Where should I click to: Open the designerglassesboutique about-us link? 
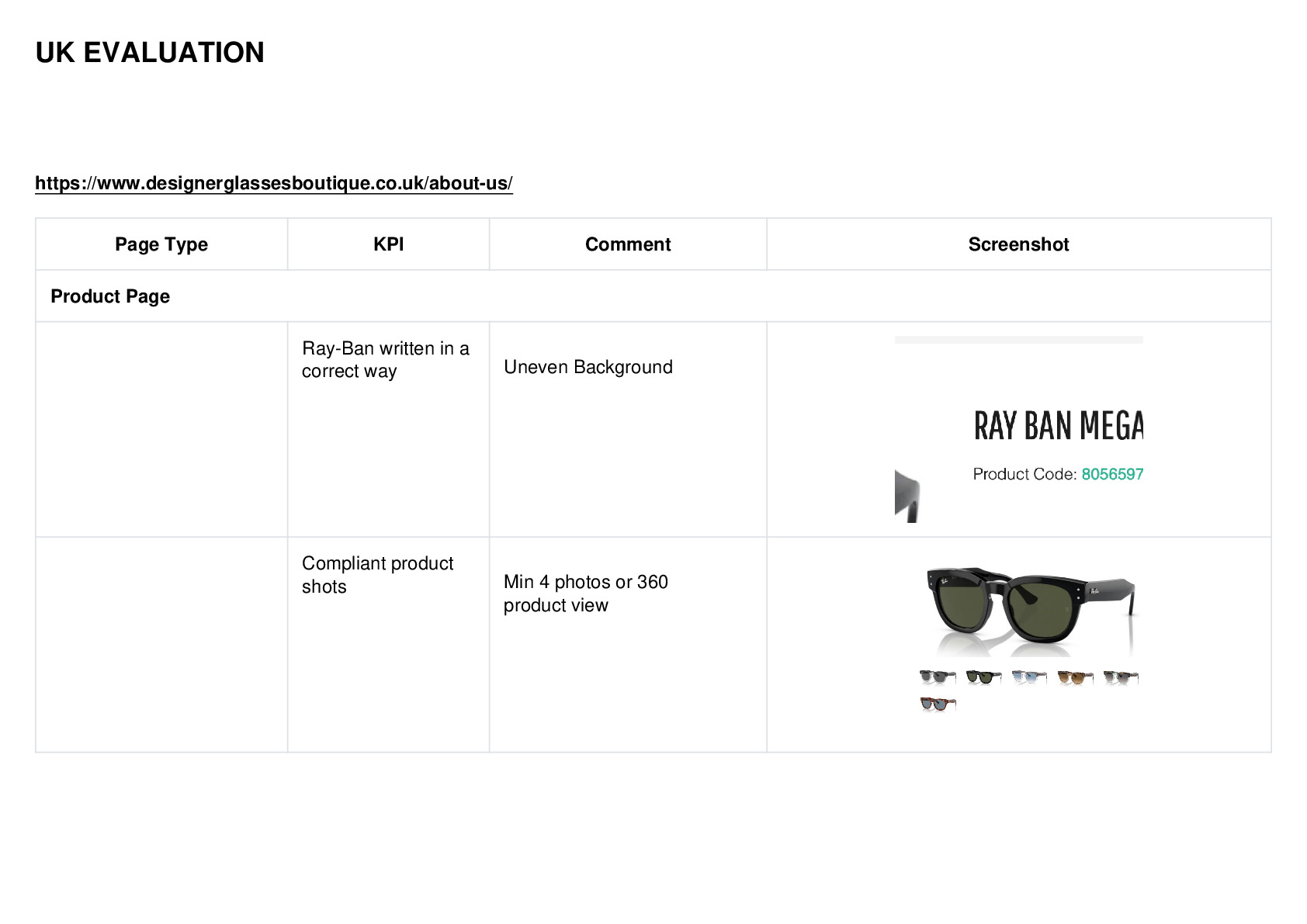click(x=274, y=183)
